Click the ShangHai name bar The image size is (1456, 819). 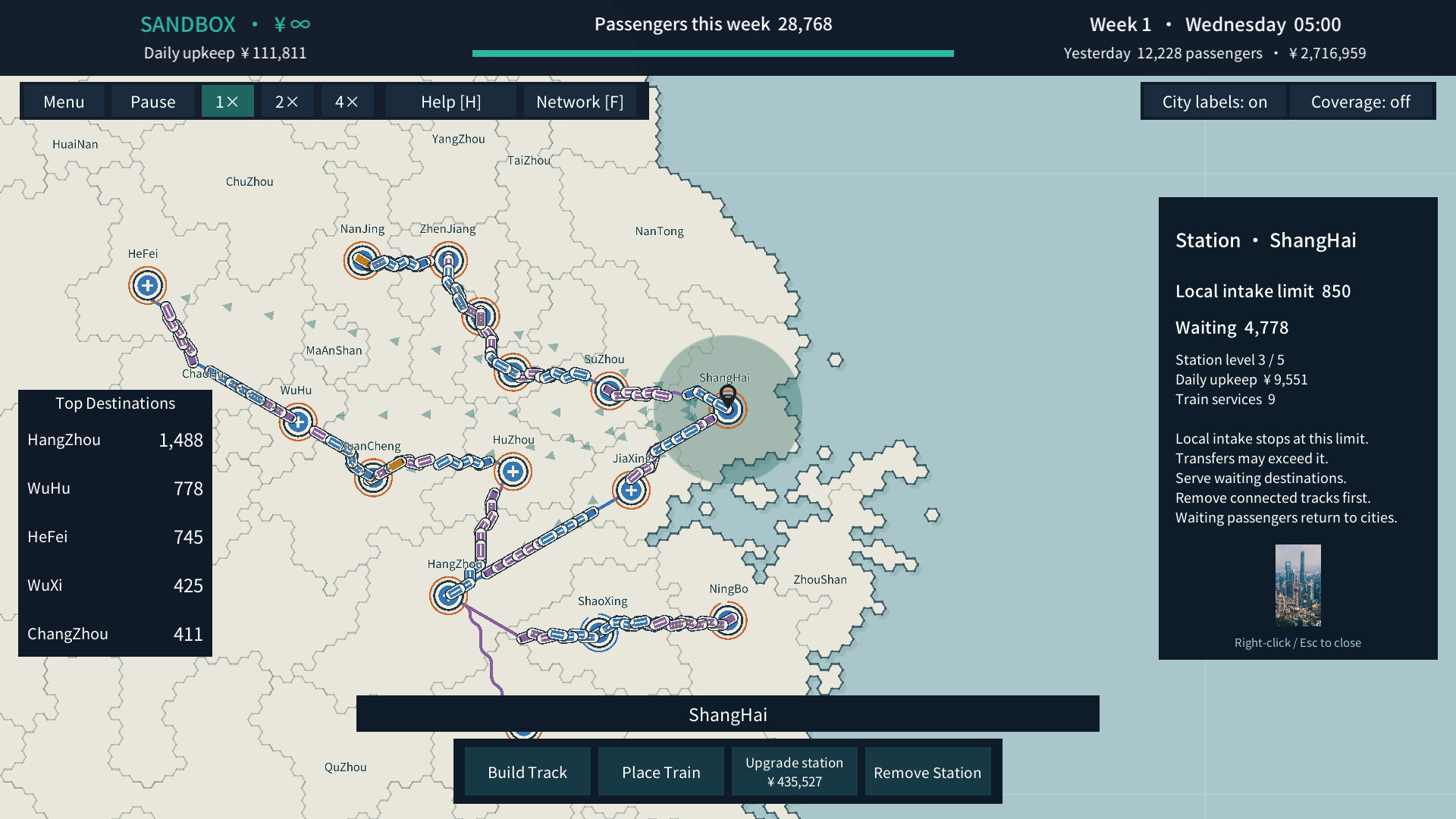(728, 714)
